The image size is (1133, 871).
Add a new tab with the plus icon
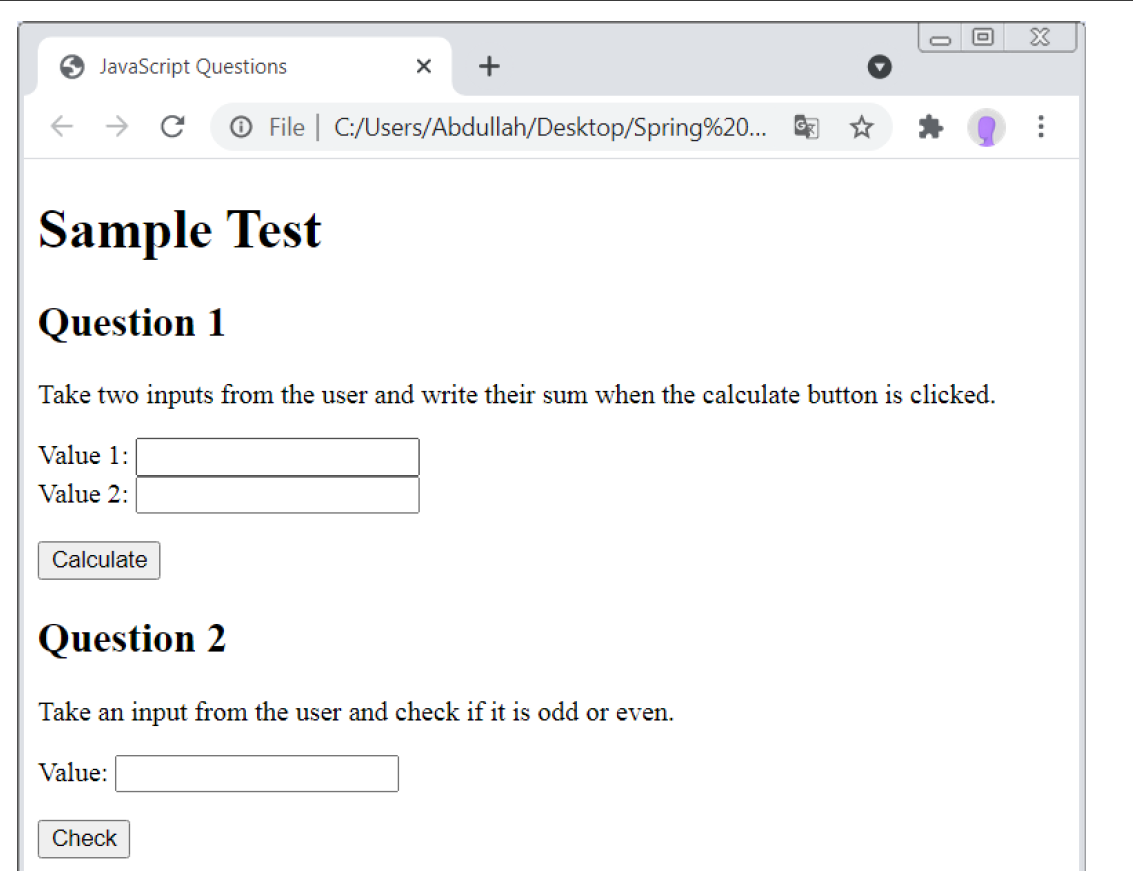[x=489, y=66]
